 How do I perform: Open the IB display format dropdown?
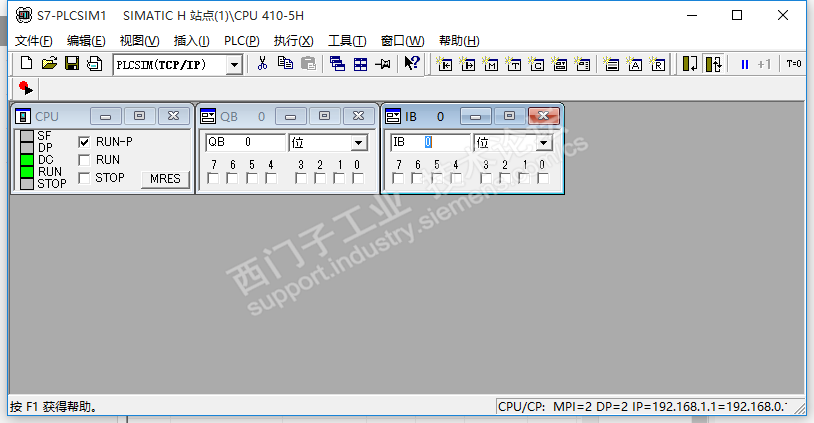click(x=544, y=143)
